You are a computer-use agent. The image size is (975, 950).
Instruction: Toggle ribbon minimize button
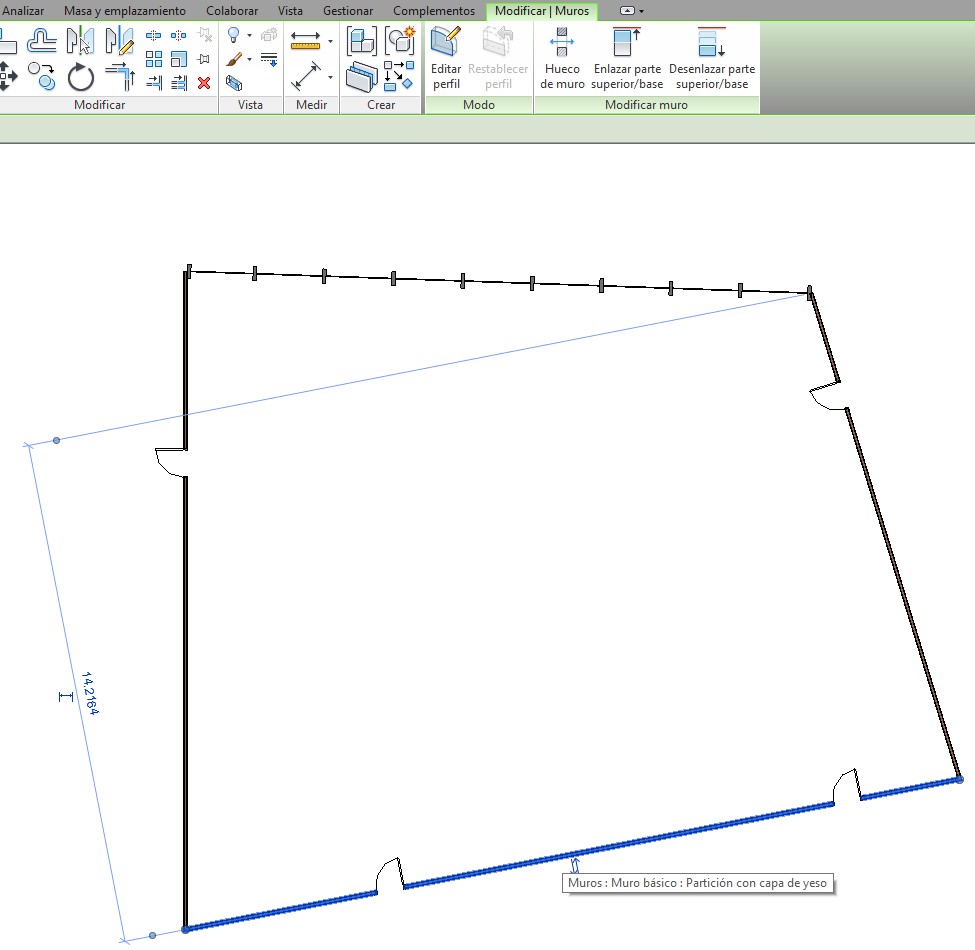coord(631,10)
